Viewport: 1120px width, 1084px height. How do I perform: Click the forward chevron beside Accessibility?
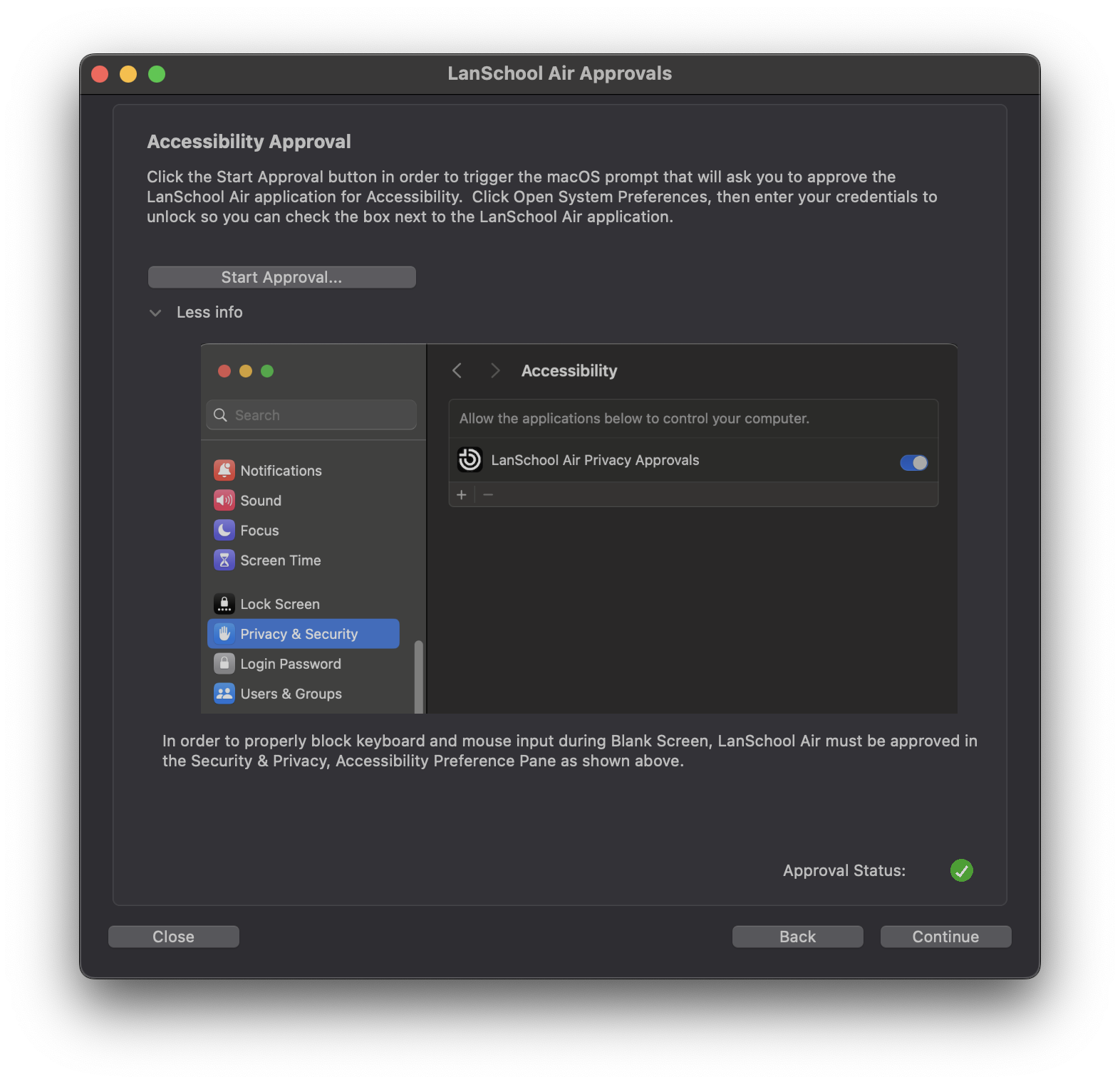[495, 370]
